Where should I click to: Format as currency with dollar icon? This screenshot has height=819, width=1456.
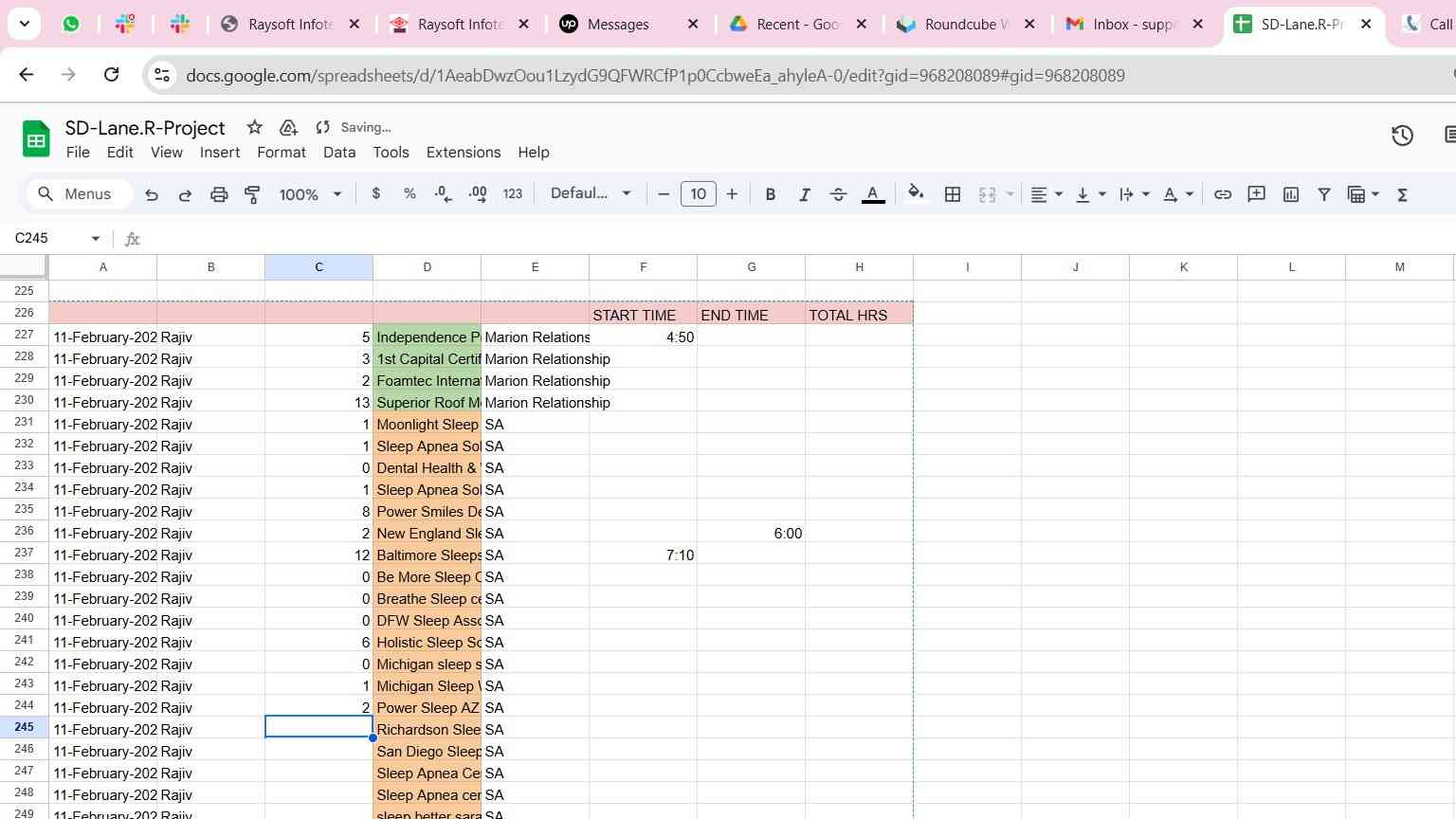point(376,193)
